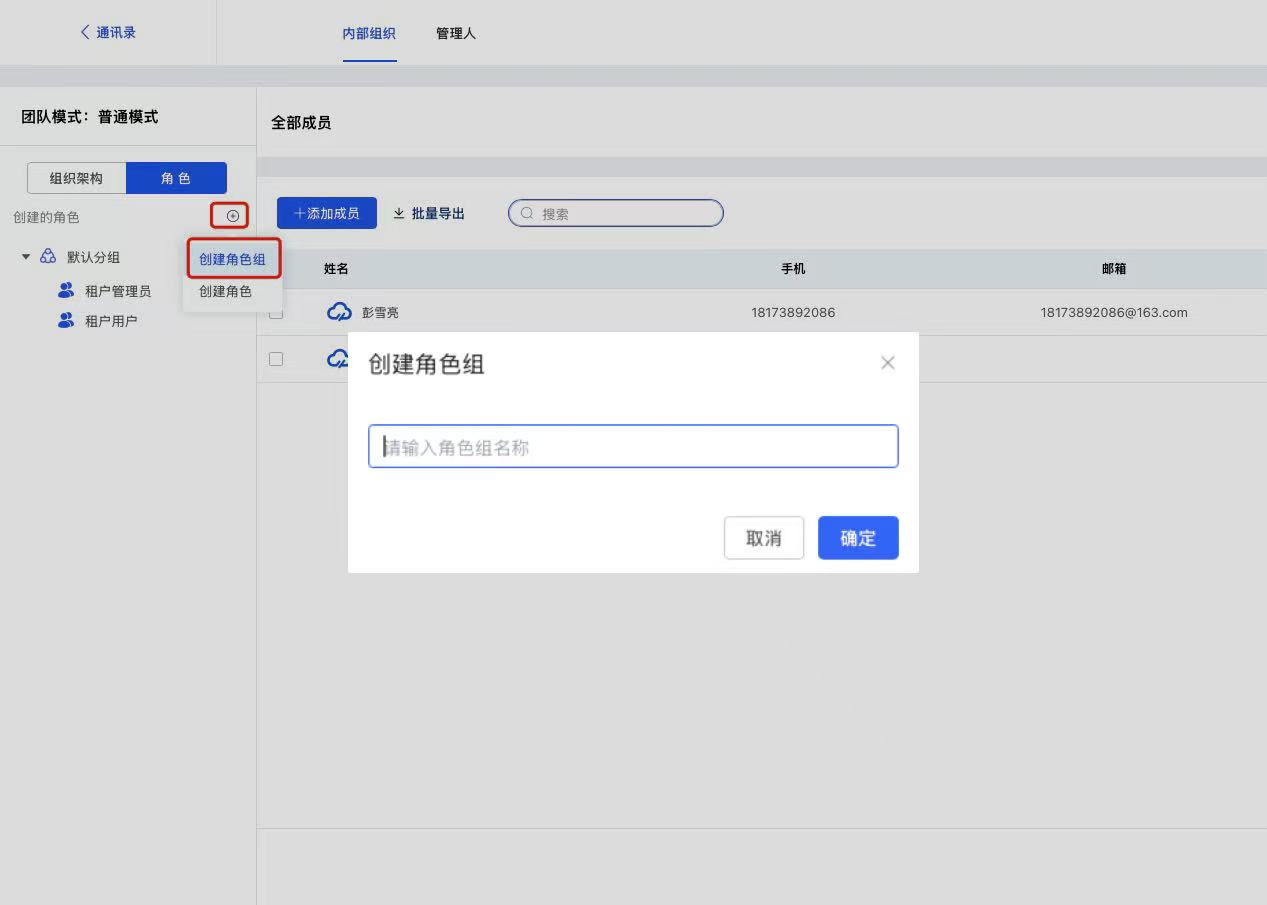The image size is (1267, 905).
Task: Select 创建角色 in the dropdown menu
Action: click(x=225, y=292)
